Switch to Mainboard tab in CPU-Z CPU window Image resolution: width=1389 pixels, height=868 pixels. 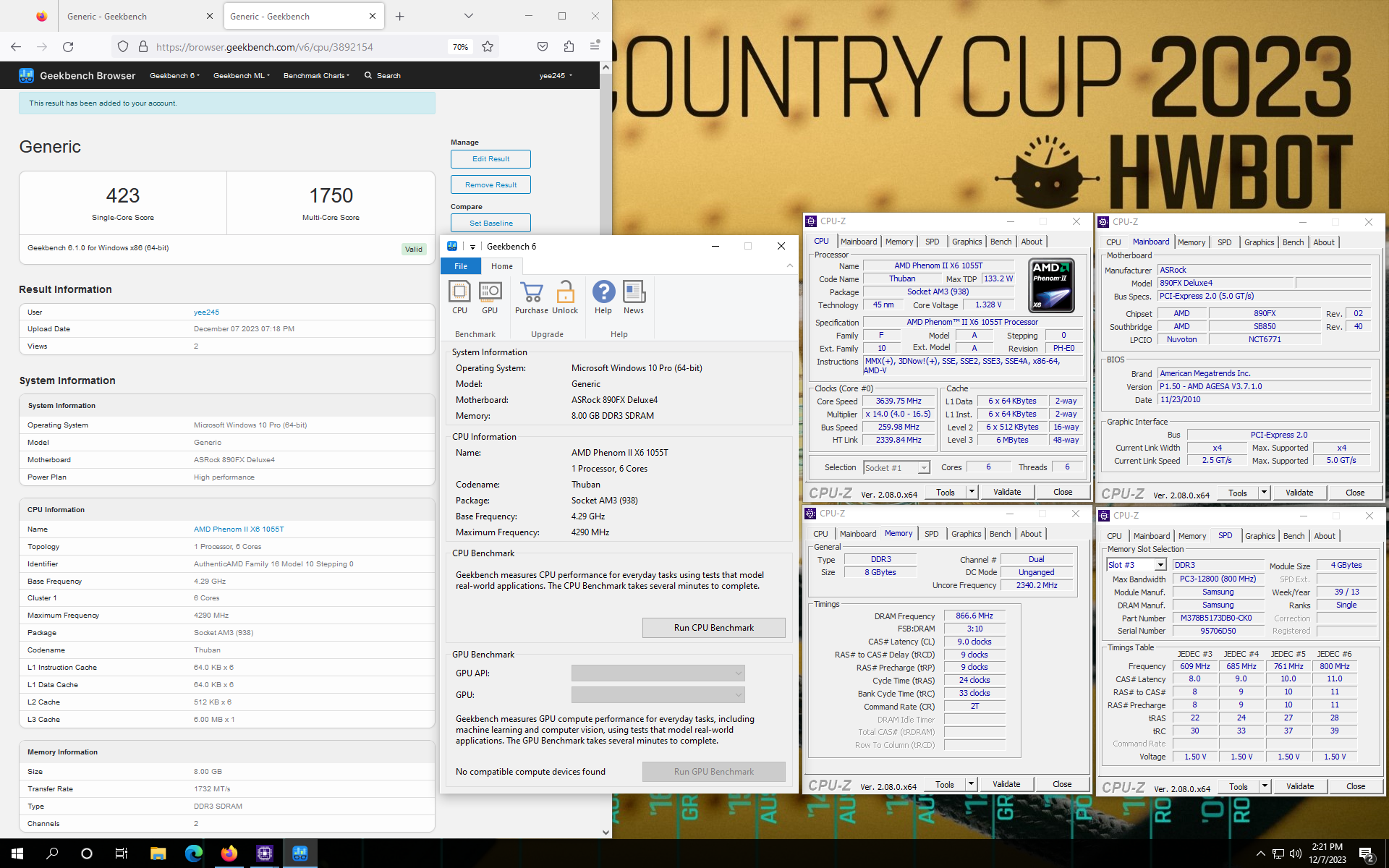859,242
